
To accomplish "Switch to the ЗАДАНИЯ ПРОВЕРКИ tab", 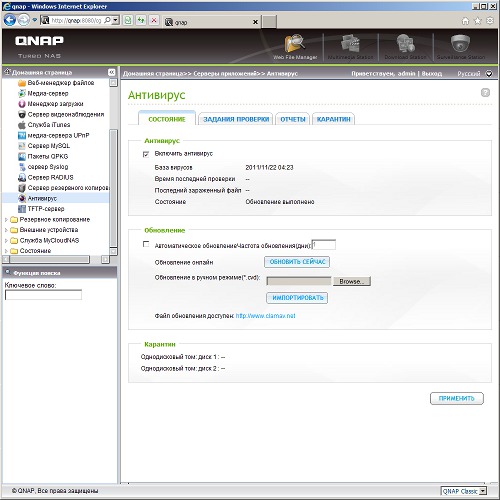I will pyautogui.click(x=236, y=119).
